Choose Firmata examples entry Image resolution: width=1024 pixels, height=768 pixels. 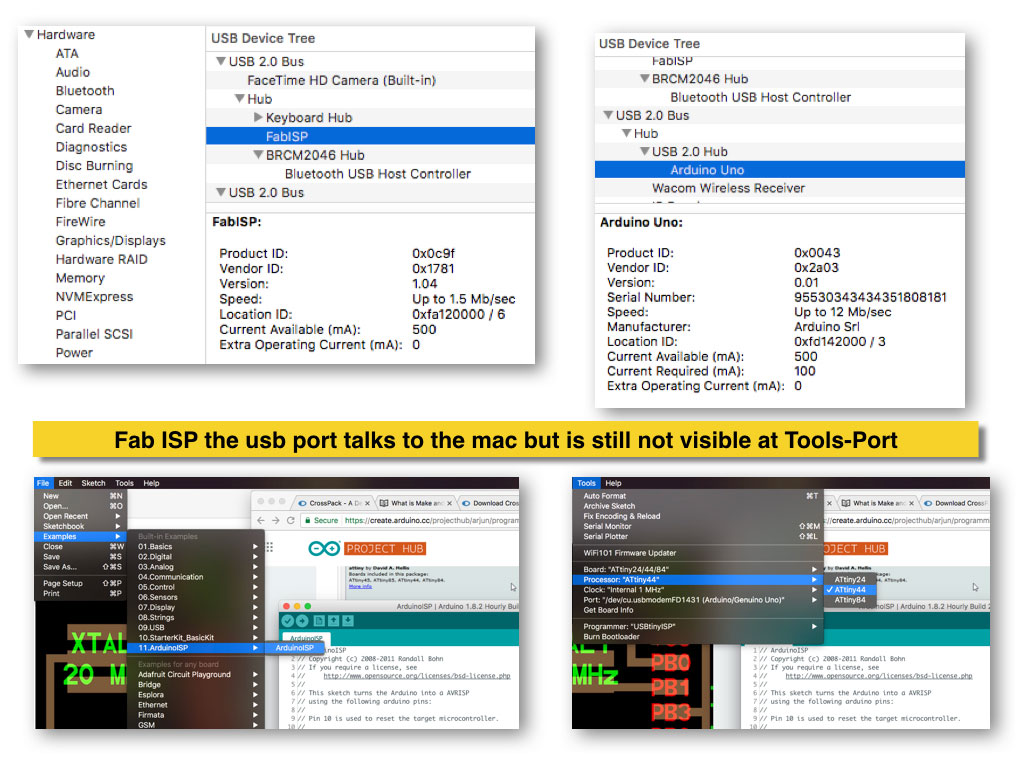click(196, 715)
